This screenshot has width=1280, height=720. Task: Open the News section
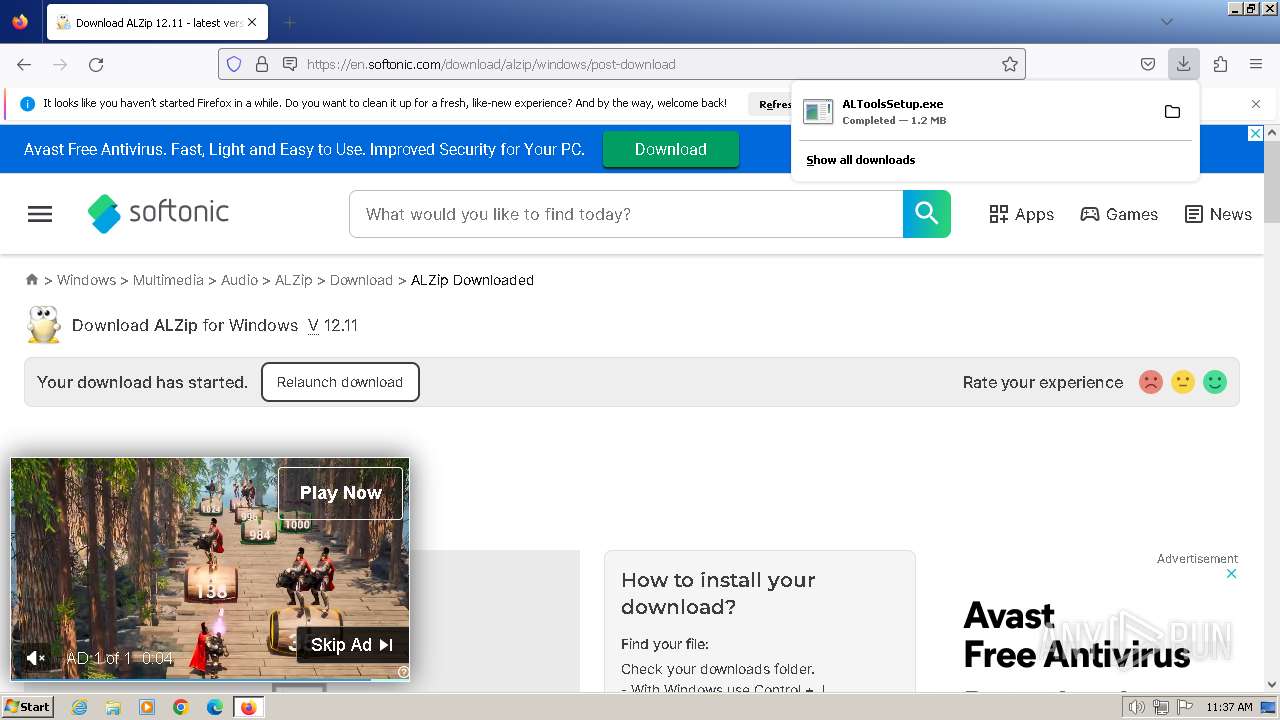pos(1218,214)
